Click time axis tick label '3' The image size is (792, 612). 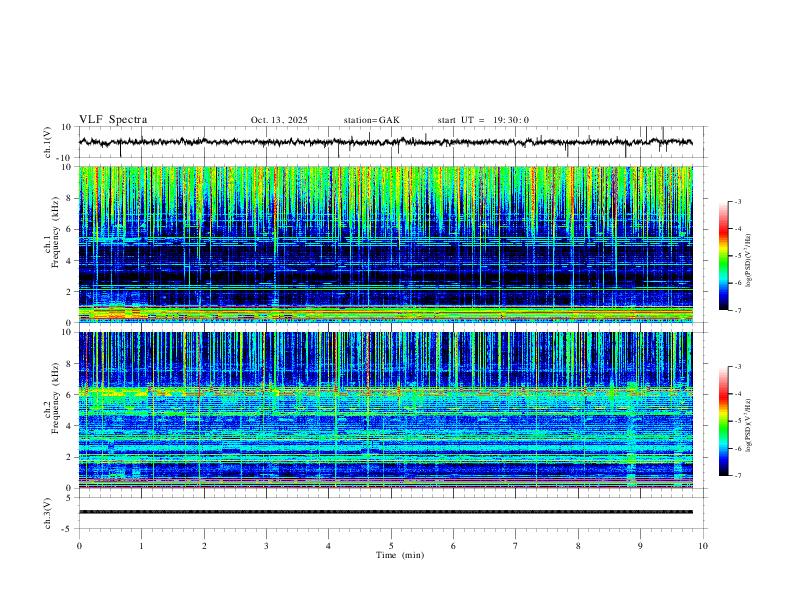[x=266, y=546]
